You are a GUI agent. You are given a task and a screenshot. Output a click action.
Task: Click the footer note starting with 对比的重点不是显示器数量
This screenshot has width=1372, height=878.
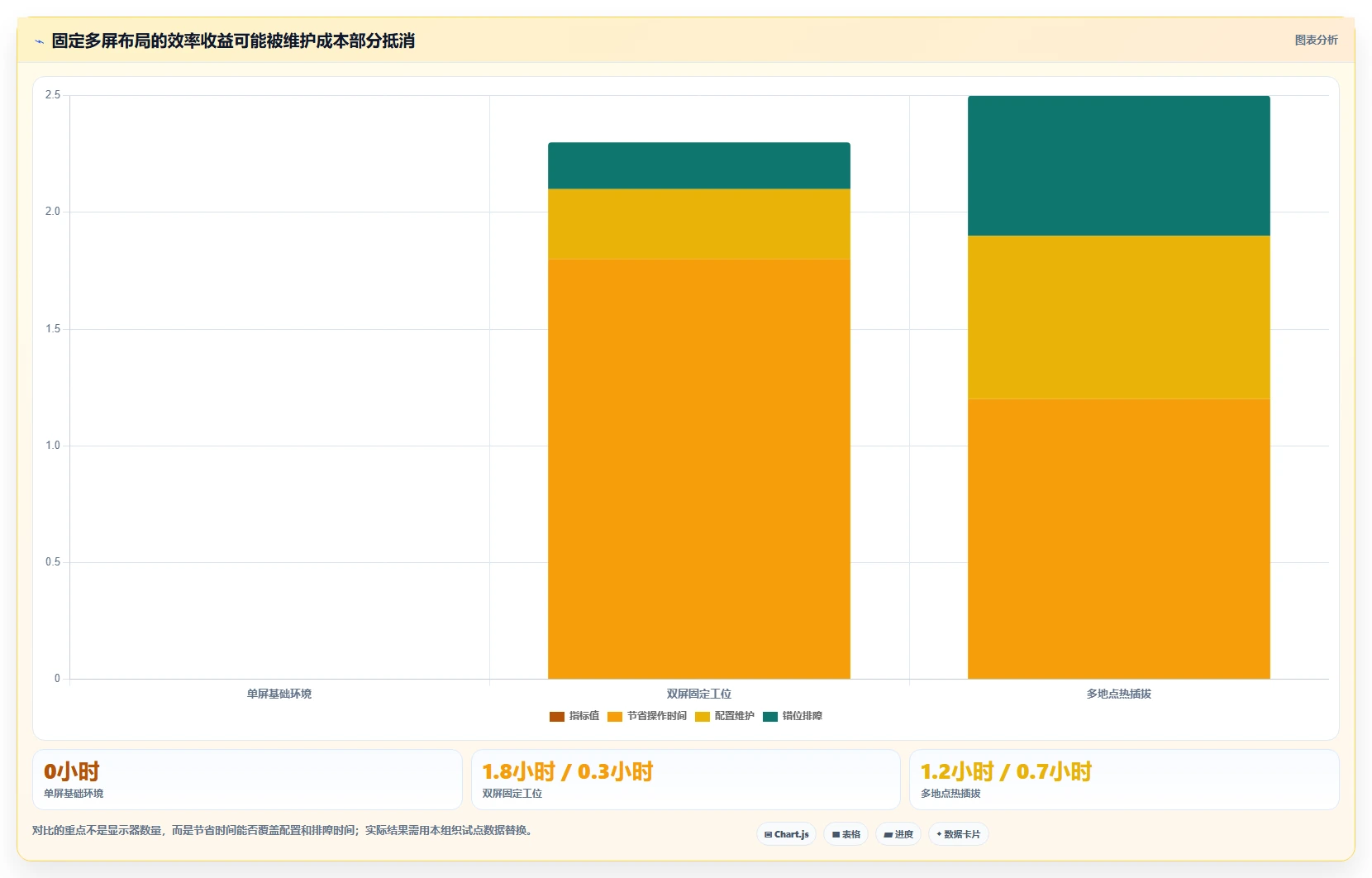pyautogui.click(x=283, y=830)
